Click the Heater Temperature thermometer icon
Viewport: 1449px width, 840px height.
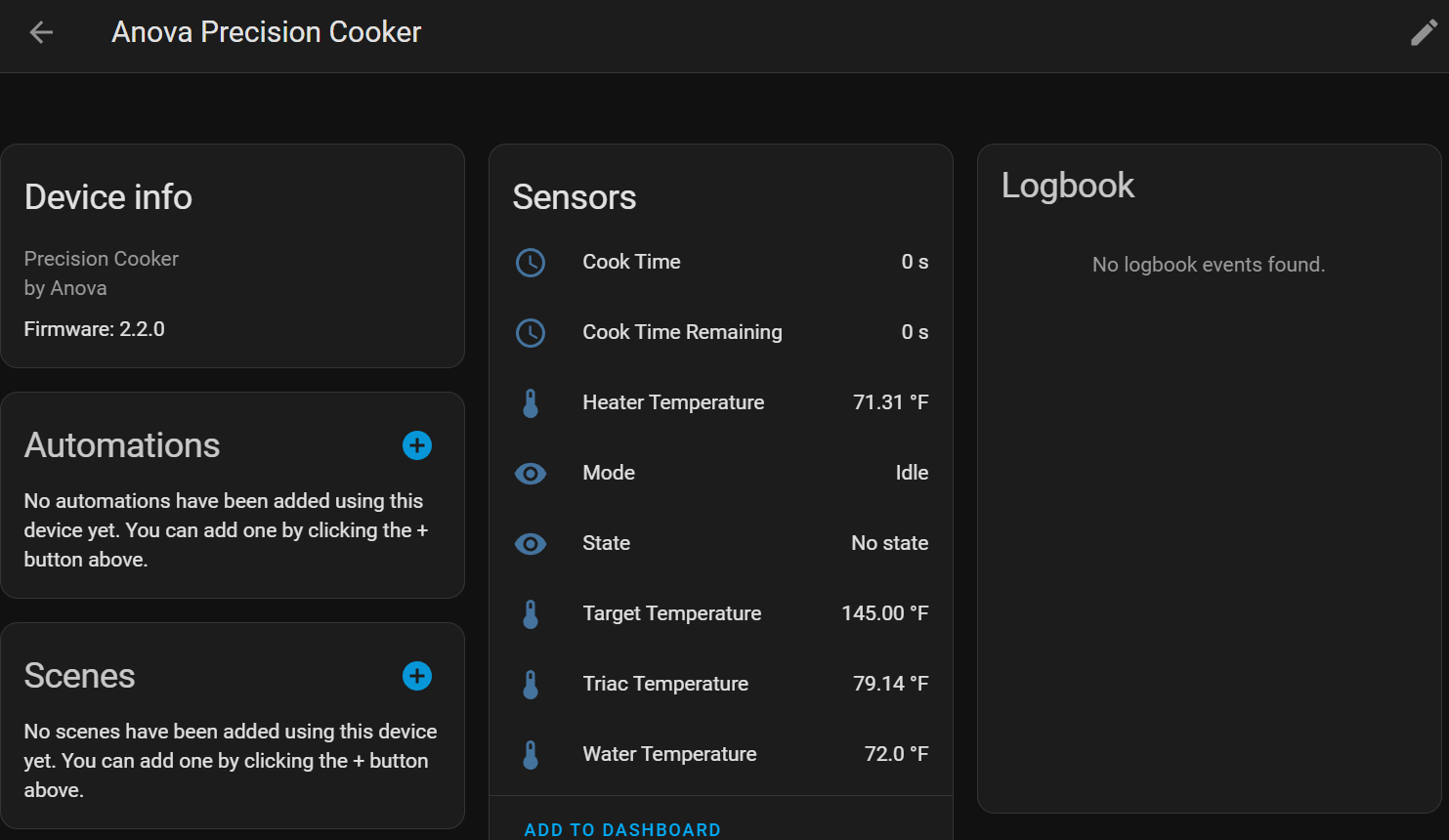[x=531, y=402]
